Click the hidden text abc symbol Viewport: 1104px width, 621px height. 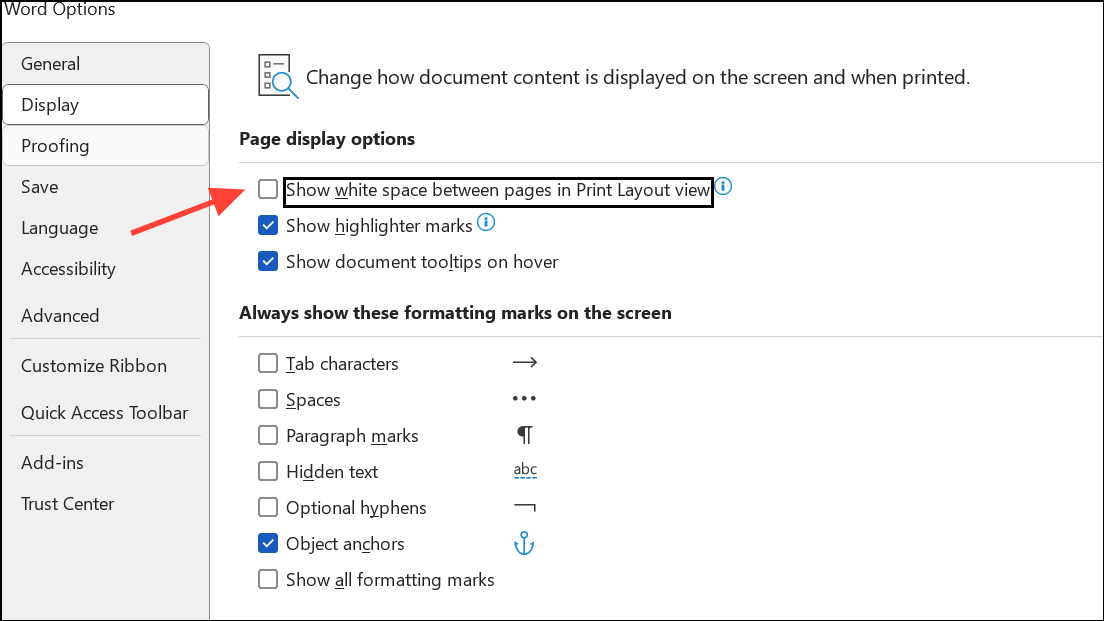pos(525,470)
